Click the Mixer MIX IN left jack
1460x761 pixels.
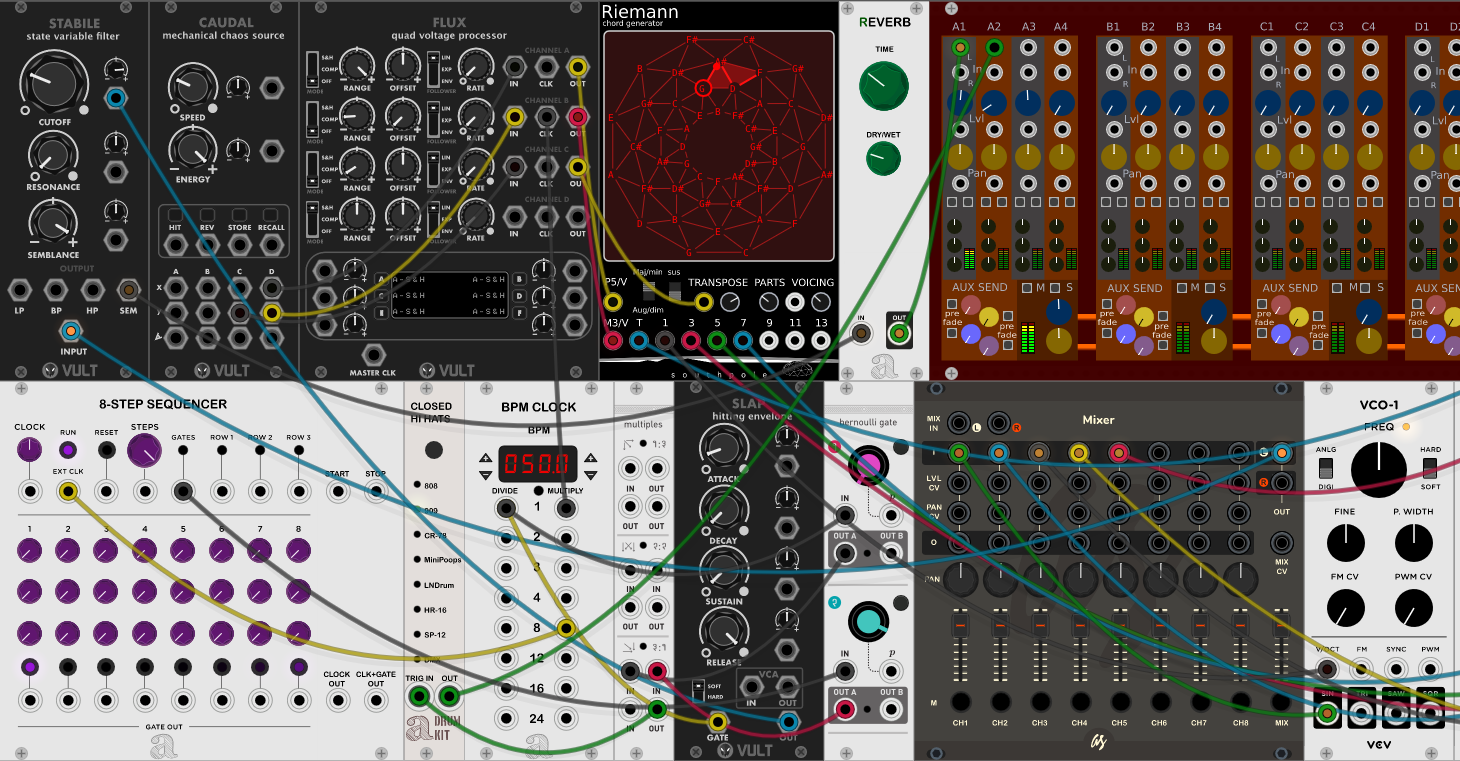coord(959,423)
